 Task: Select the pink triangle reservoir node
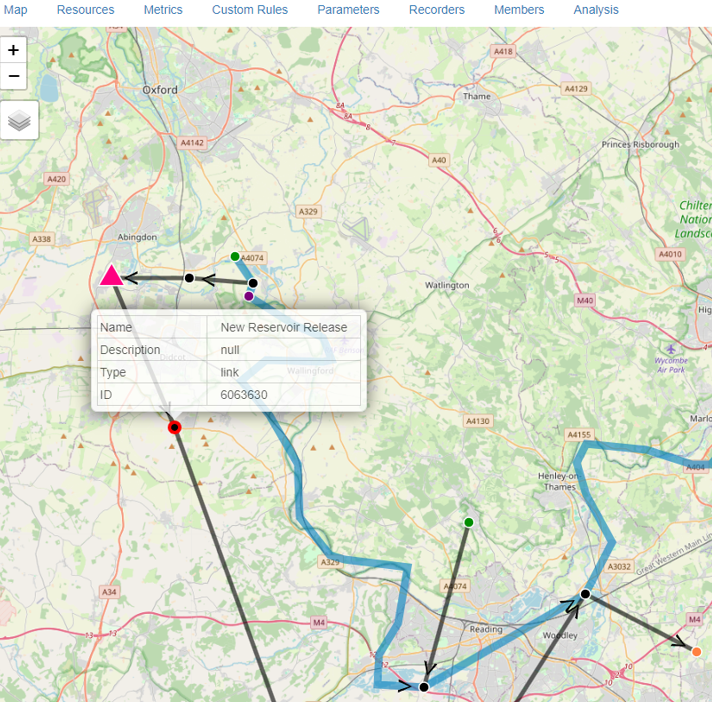coord(111,276)
